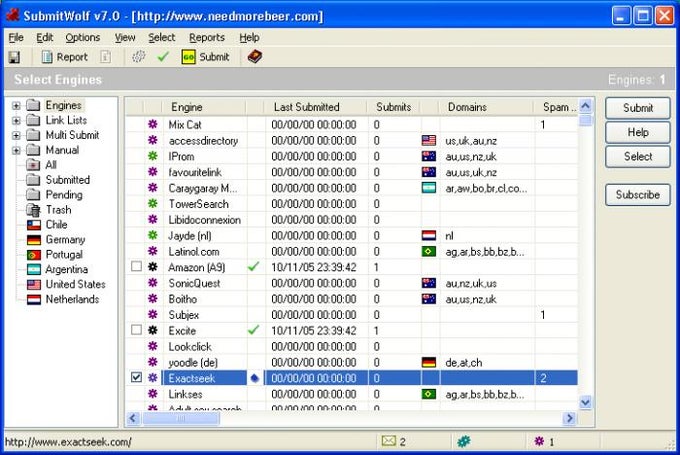Click the info page icon beside Report

point(105,57)
